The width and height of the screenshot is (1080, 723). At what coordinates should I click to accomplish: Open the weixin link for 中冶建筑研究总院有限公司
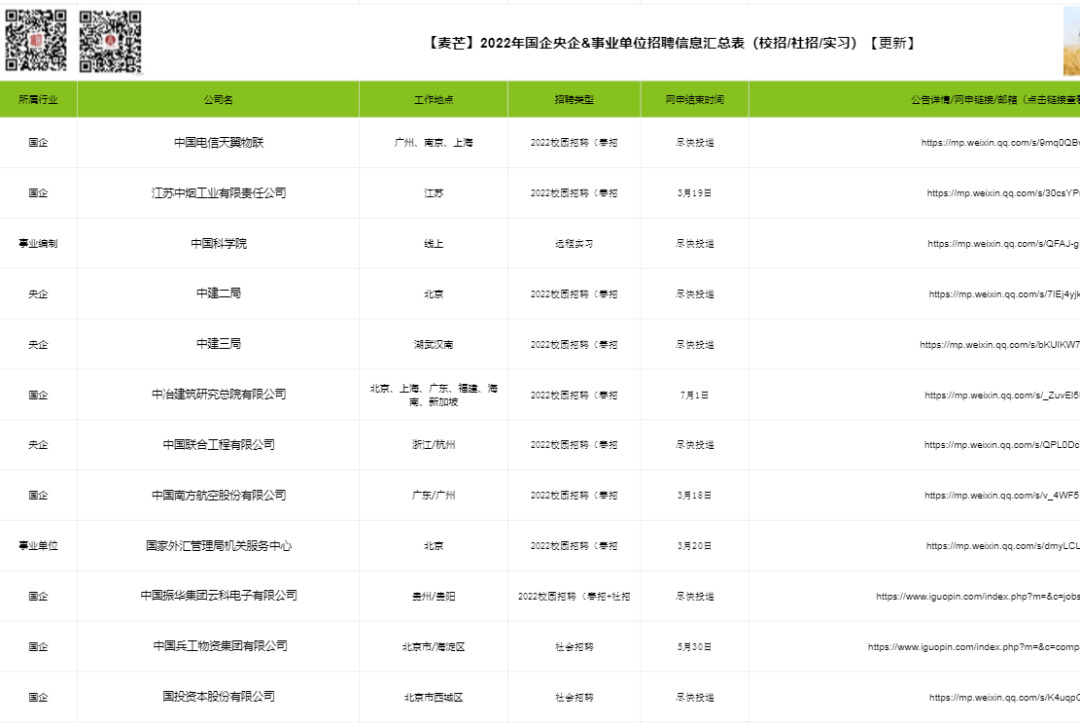(x=1002, y=395)
